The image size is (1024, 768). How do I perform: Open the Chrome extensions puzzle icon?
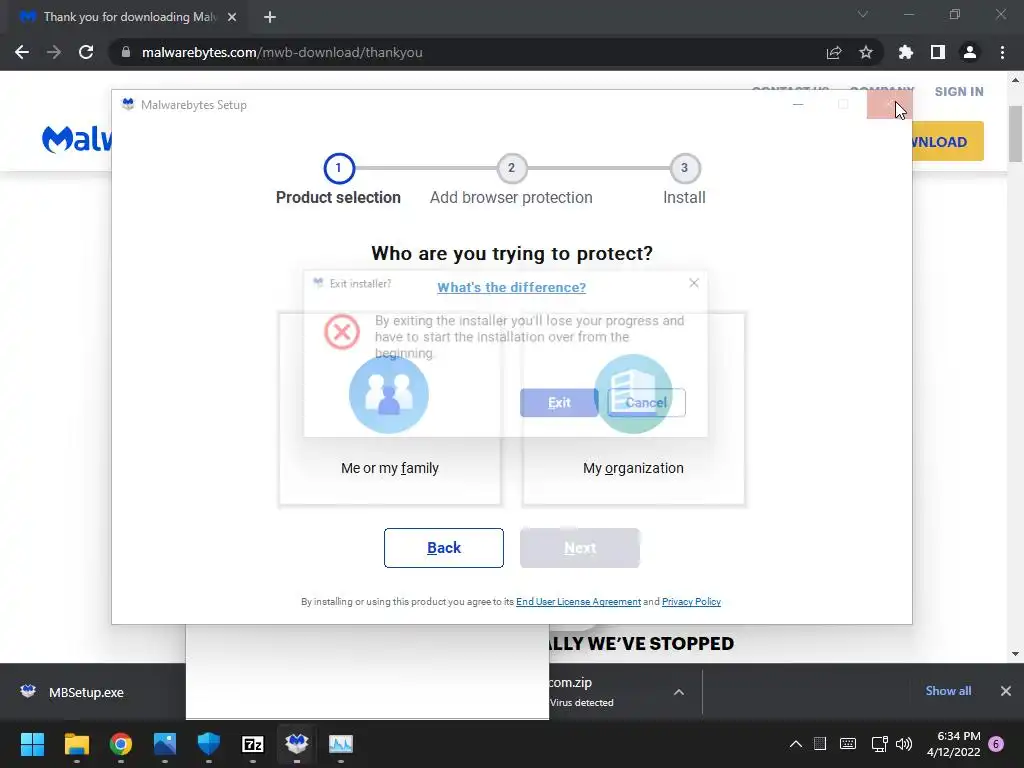[x=906, y=52]
